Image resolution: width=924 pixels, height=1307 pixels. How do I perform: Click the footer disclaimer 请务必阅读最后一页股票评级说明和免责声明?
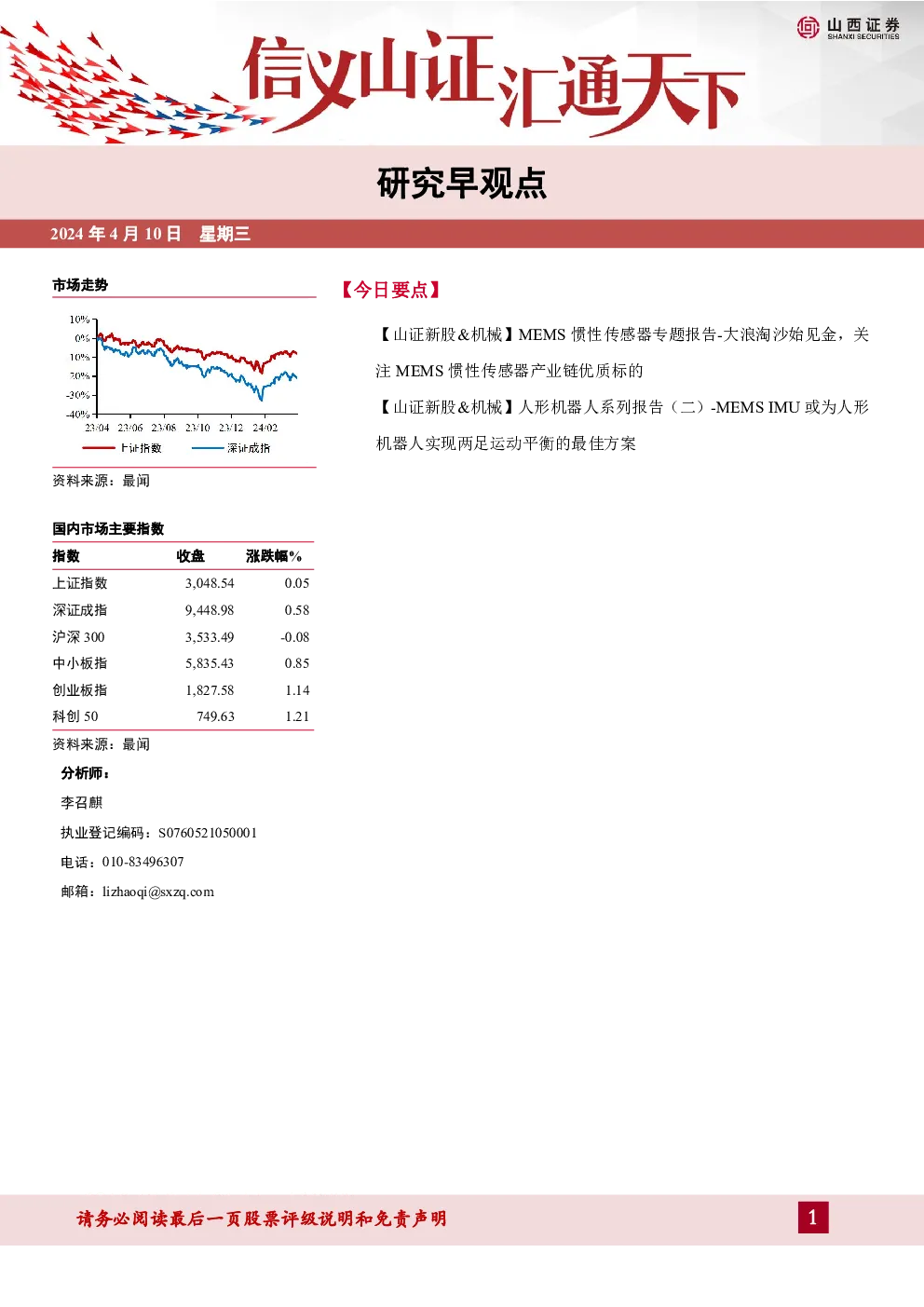pyautogui.click(x=262, y=1219)
